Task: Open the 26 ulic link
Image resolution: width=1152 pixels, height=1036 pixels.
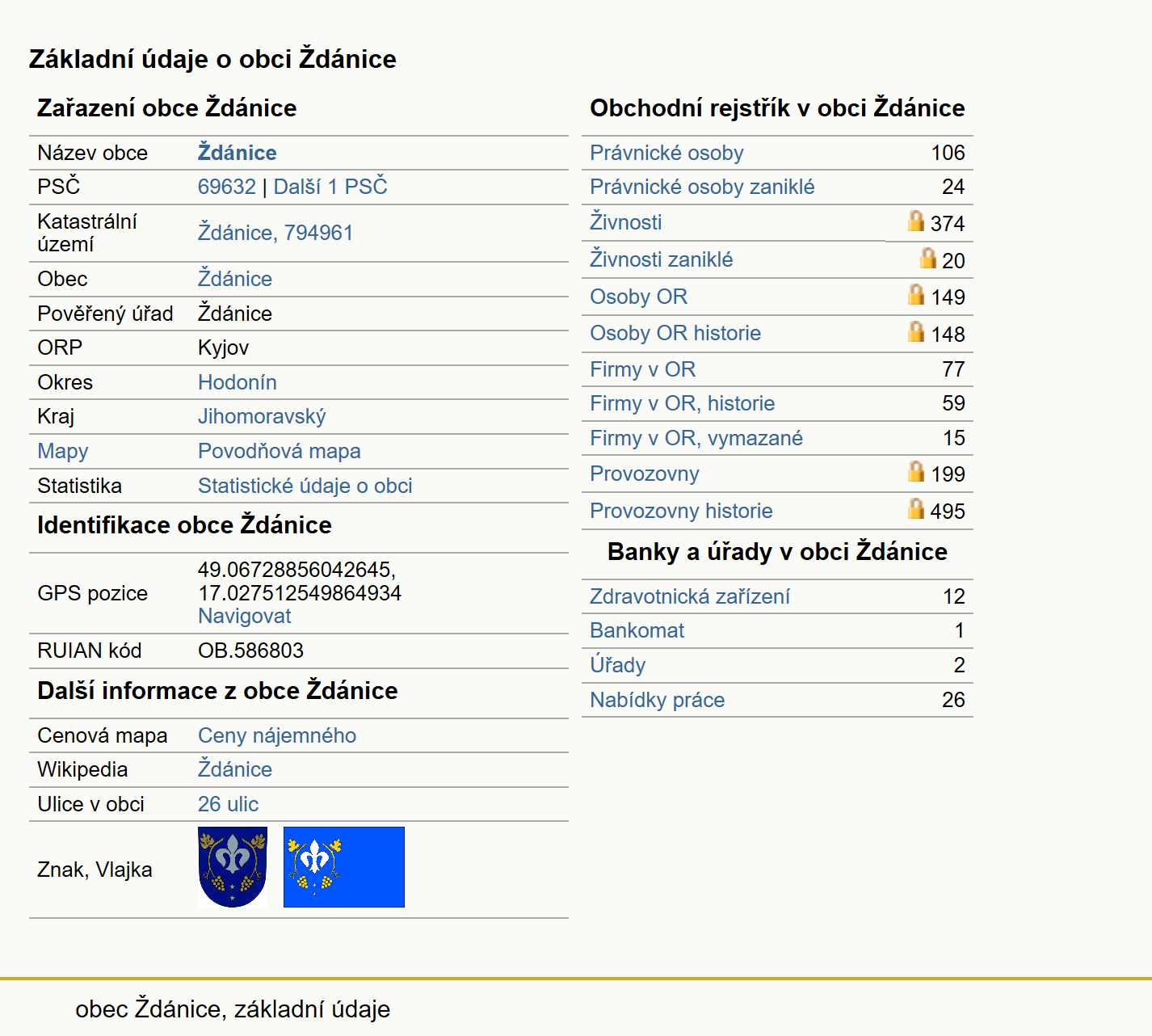Action: [x=229, y=804]
